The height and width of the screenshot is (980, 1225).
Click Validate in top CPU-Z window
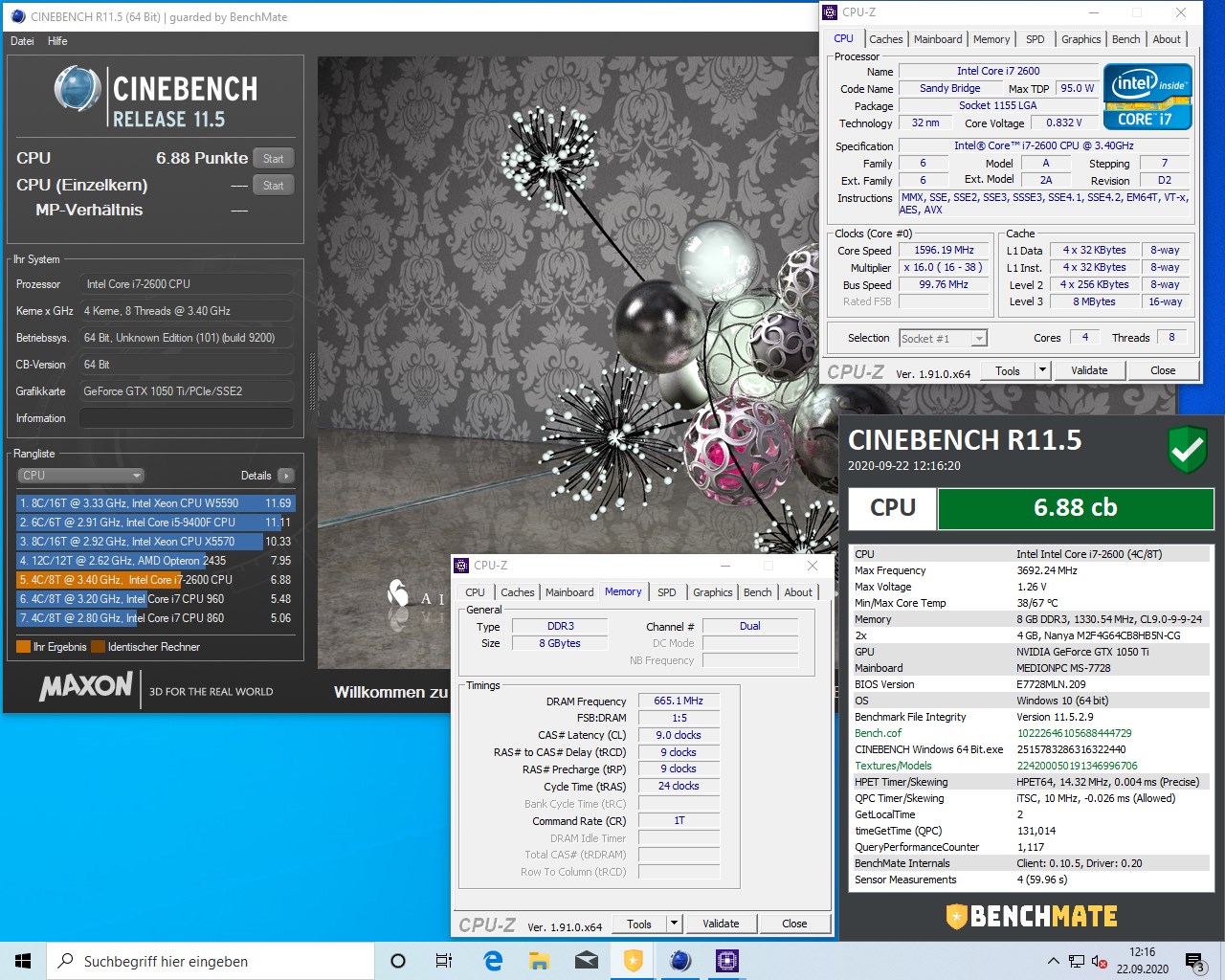coord(1089,370)
